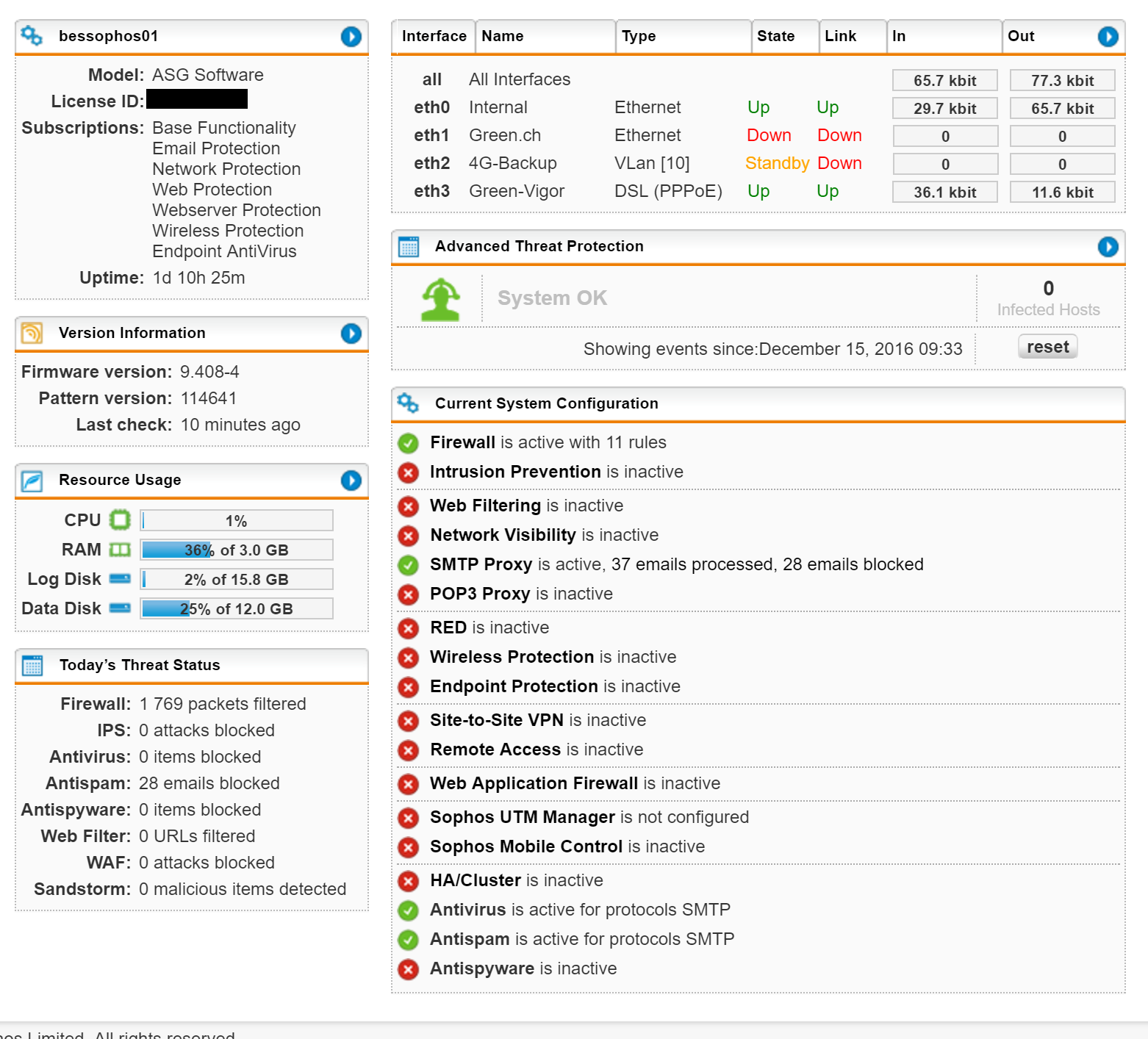
Task: Click the State column header
Action: pyautogui.click(x=775, y=36)
